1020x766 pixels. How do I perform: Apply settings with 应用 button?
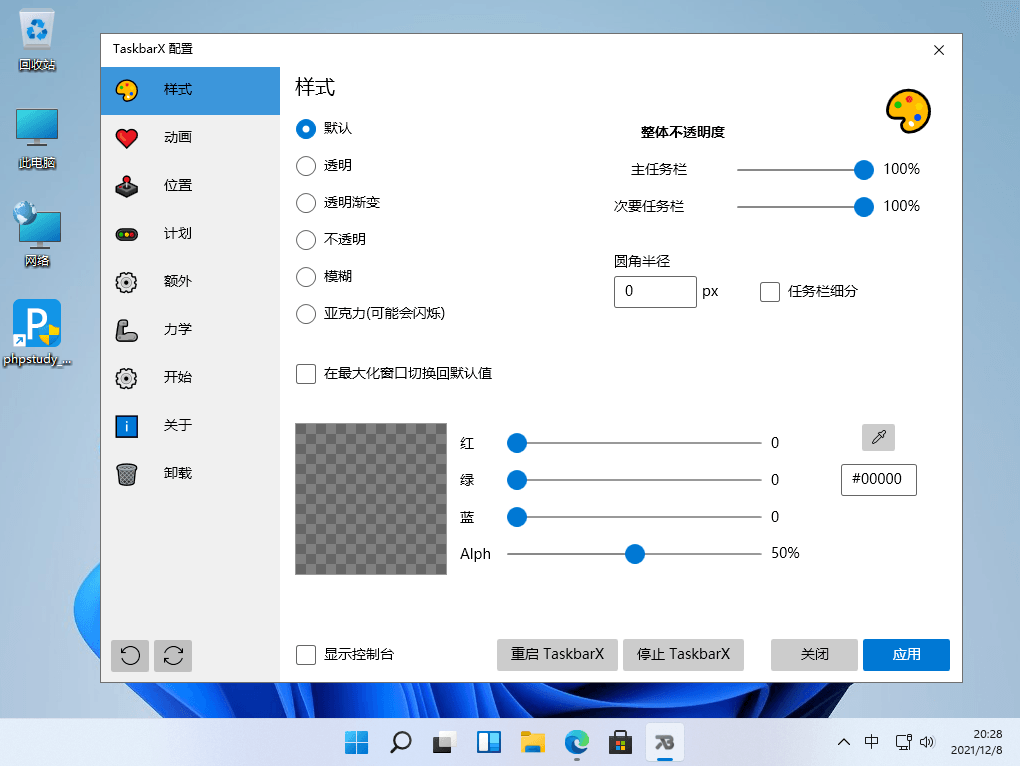coord(906,655)
